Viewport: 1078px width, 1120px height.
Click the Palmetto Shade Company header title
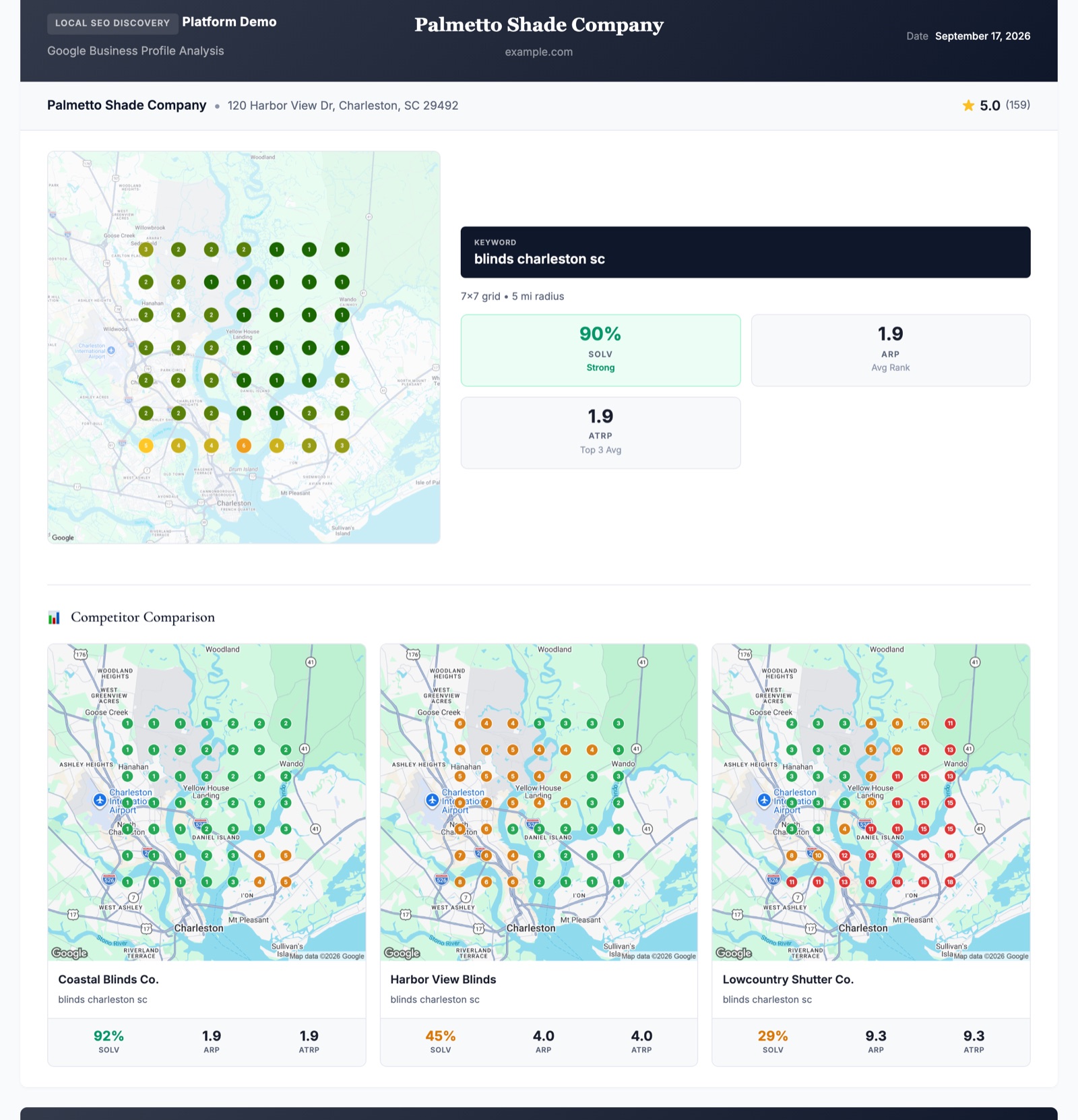539,25
